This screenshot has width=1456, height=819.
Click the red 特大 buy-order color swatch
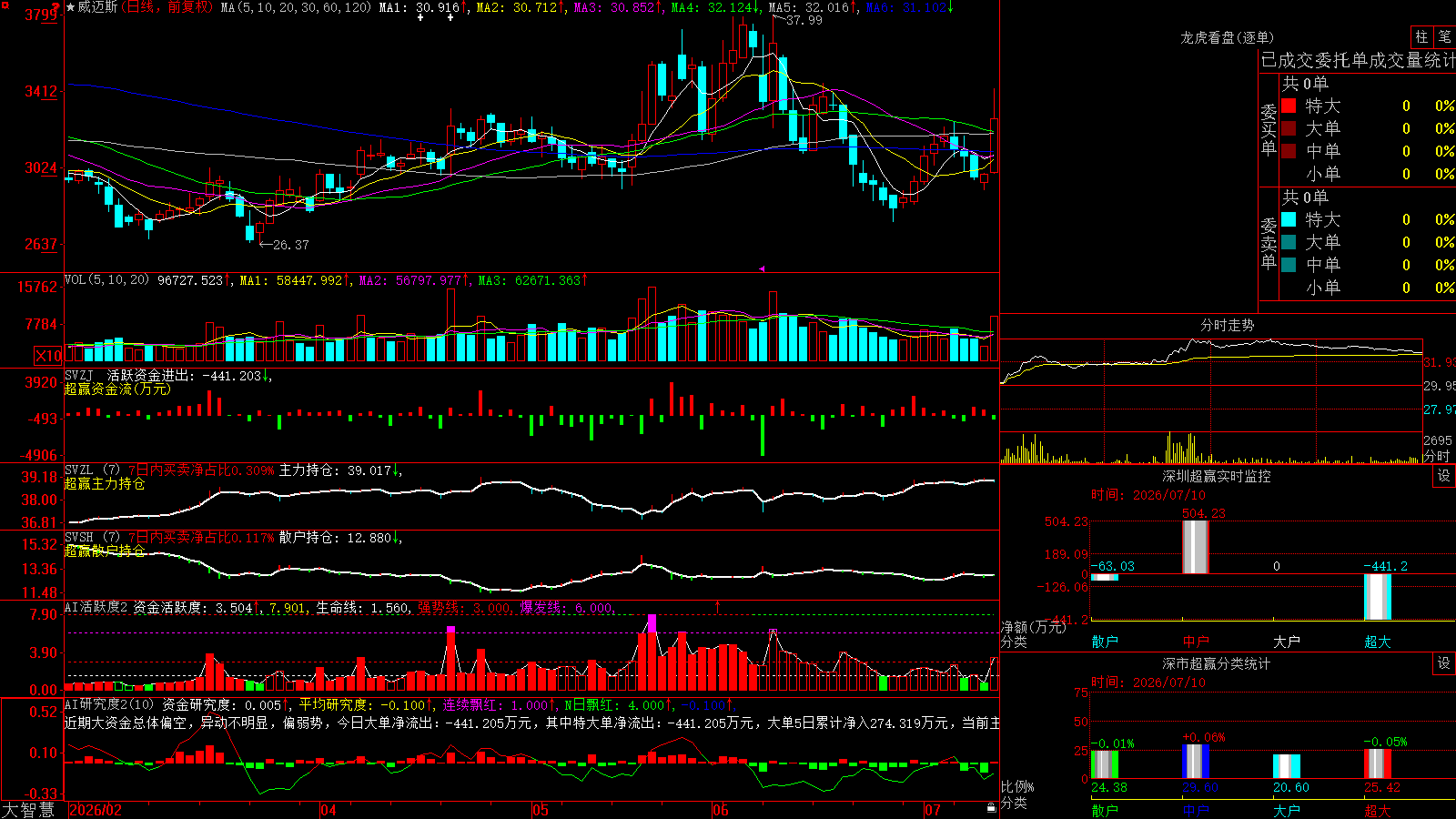pyautogui.click(x=1289, y=106)
